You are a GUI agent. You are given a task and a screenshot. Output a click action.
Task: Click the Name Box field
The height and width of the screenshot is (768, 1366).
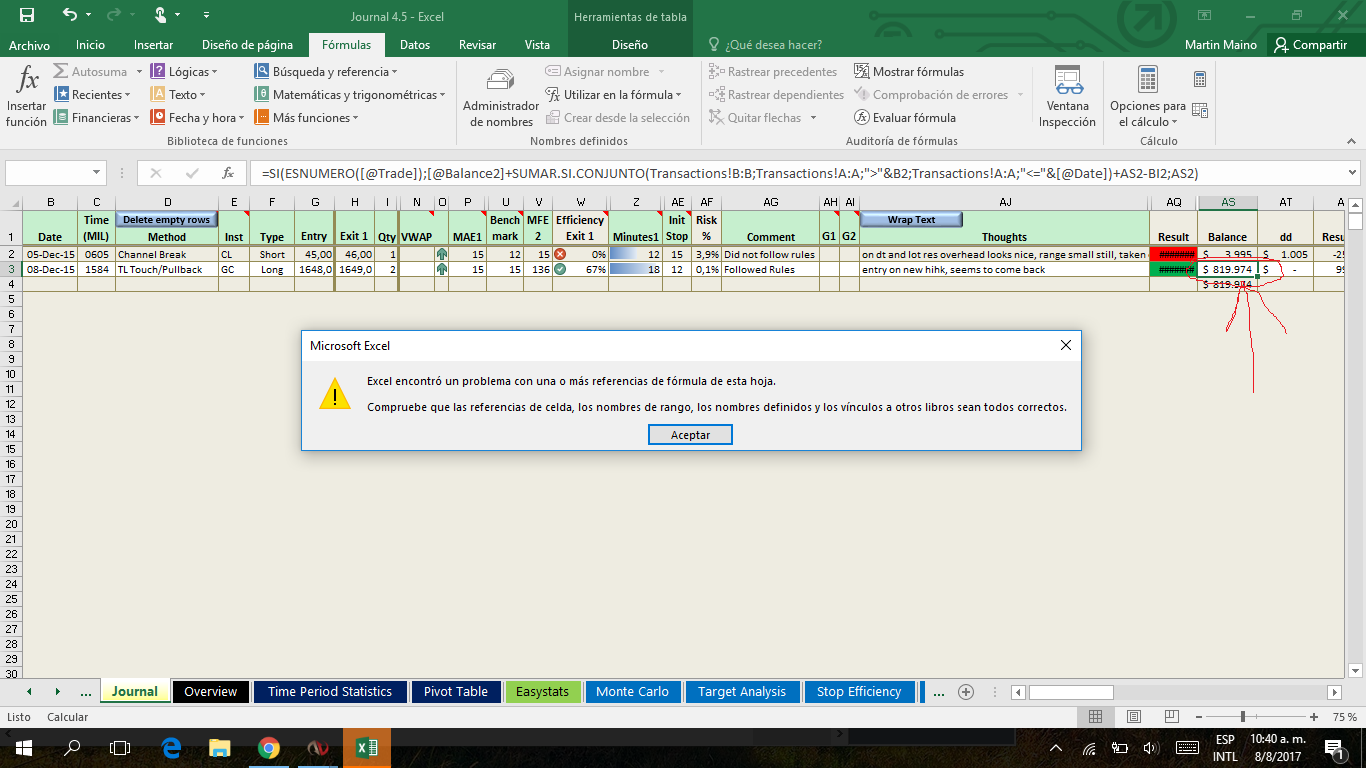click(56, 173)
